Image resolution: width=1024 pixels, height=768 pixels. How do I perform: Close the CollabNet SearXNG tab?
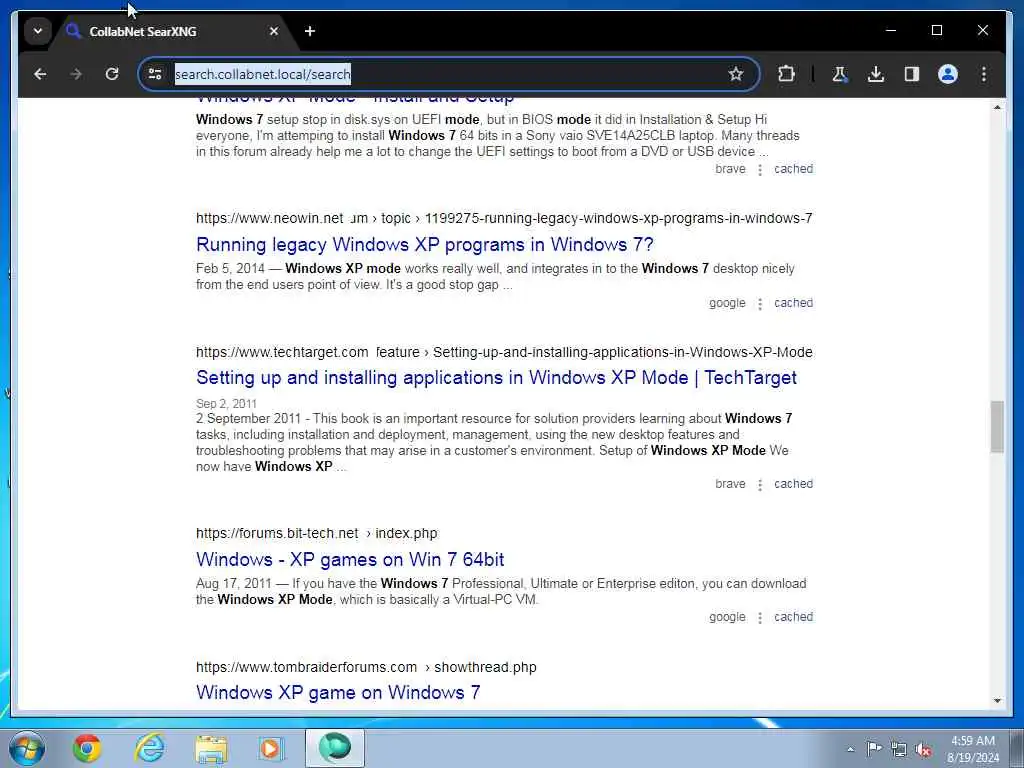pos(274,31)
